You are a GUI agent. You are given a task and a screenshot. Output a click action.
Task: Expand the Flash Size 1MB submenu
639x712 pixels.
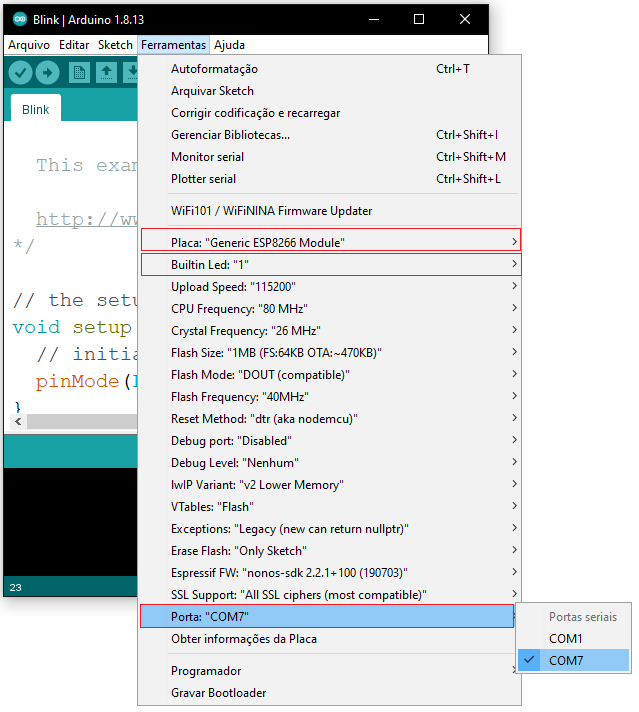pyautogui.click(x=330, y=353)
